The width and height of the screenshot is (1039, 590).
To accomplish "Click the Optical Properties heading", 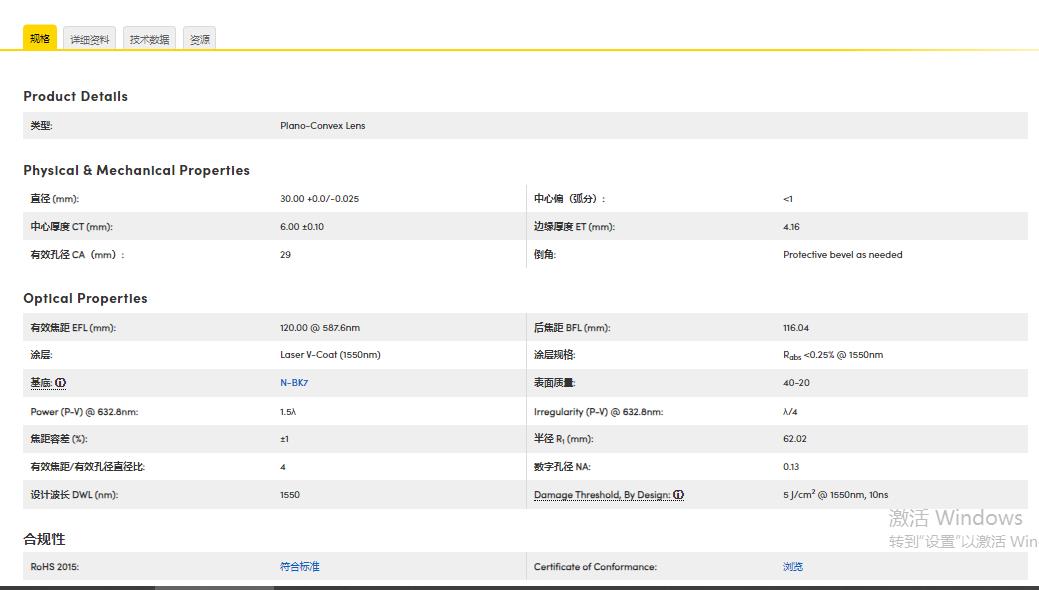I will pos(85,298).
